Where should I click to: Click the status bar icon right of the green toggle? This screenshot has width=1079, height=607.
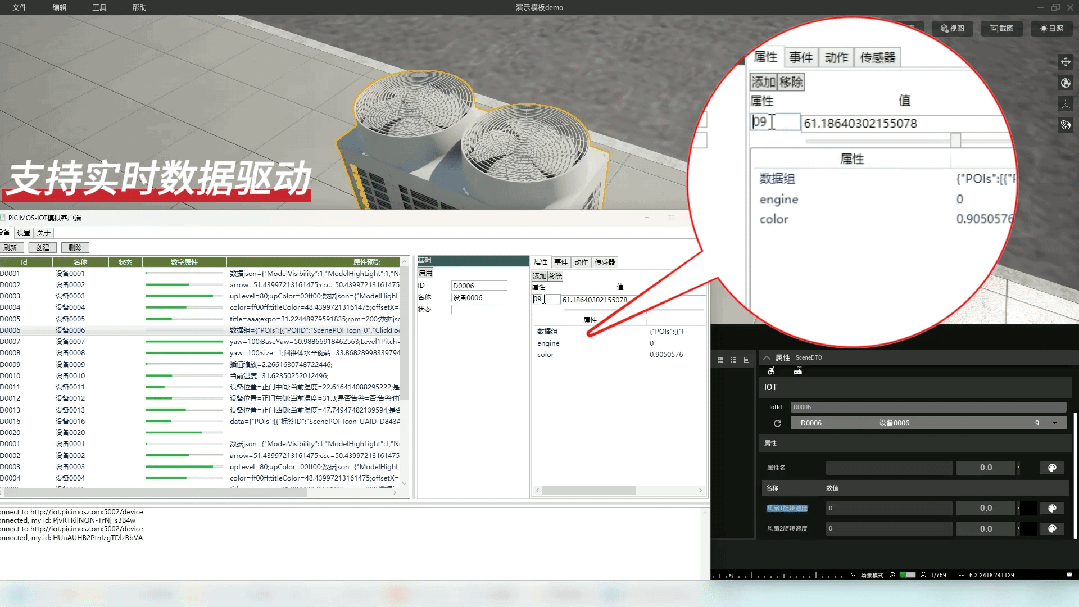click(x=923, y=575)
